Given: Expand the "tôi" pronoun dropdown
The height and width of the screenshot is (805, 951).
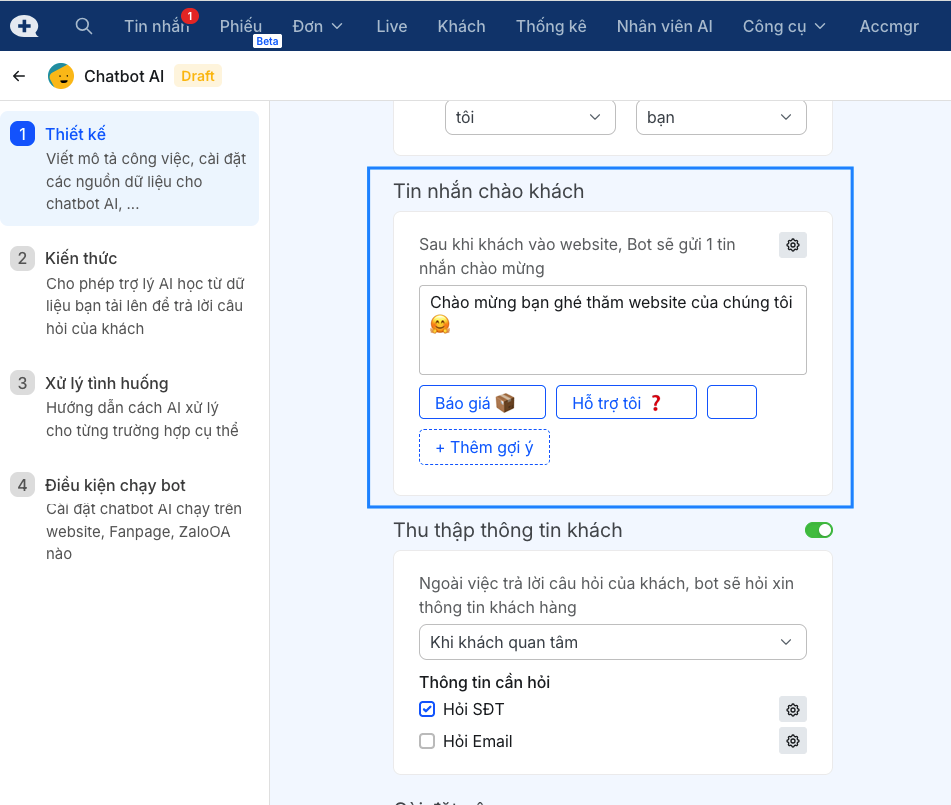Looking at the screenshot, I should [529, 117].
